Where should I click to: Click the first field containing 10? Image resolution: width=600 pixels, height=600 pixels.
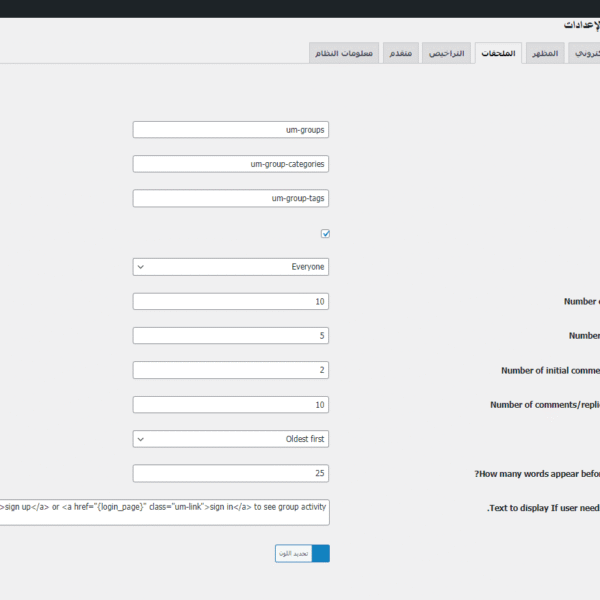231,302
